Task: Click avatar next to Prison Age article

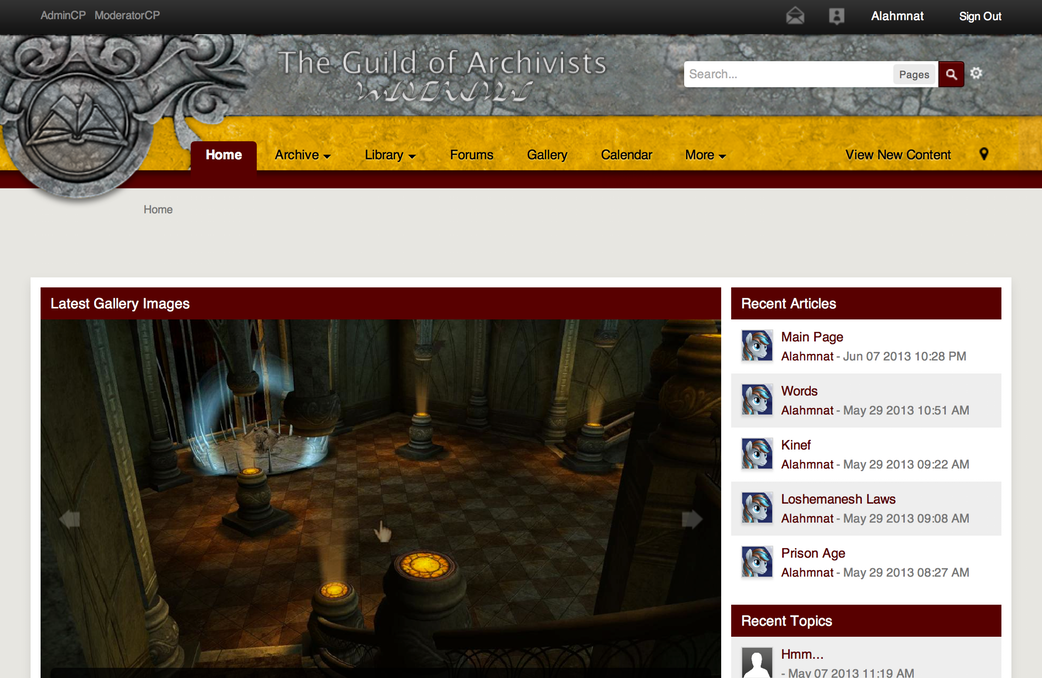Action: click(x=757, y=562)
